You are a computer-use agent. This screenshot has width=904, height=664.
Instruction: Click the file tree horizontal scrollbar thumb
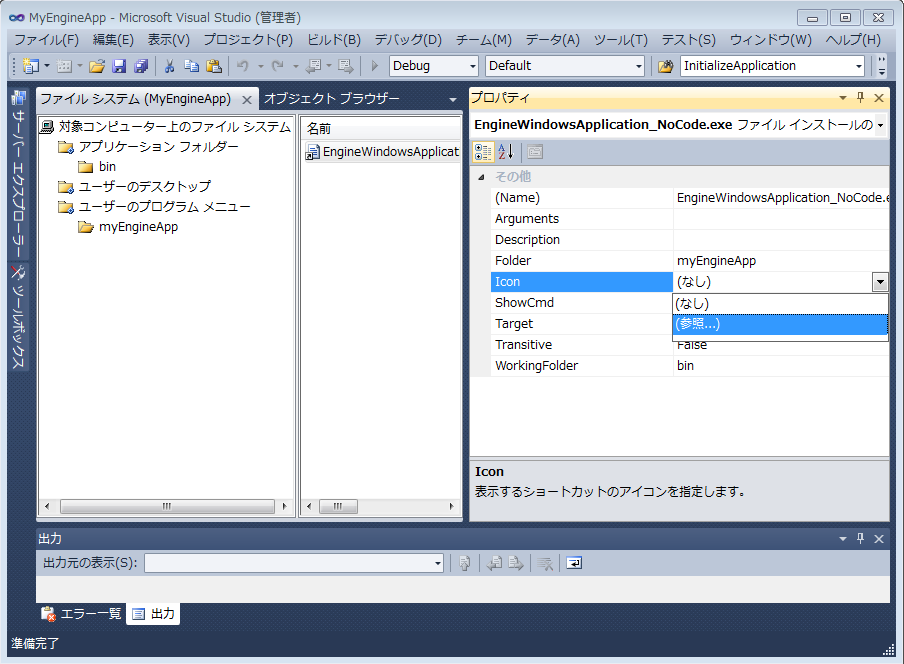pyautogui.click(x=167, y=507)
